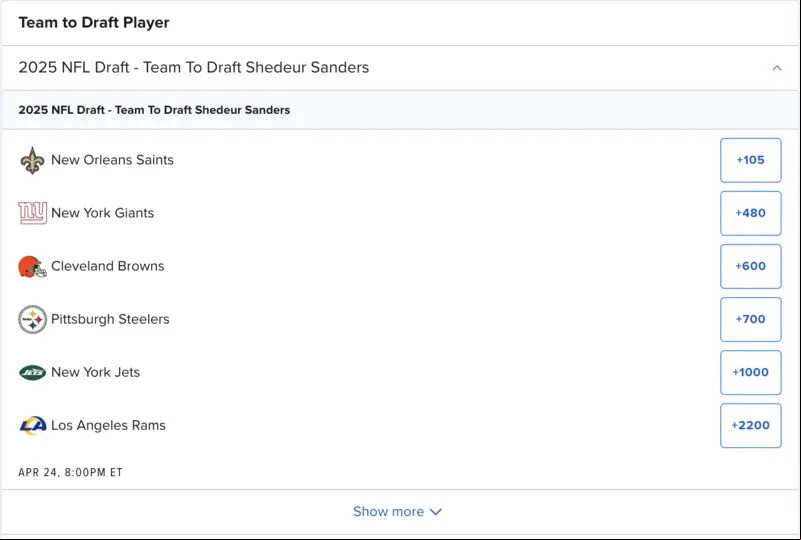Viewport: 801px width, 540px height.
Task: Select the +1000 odds for Jets
Action: pos(750,372)
